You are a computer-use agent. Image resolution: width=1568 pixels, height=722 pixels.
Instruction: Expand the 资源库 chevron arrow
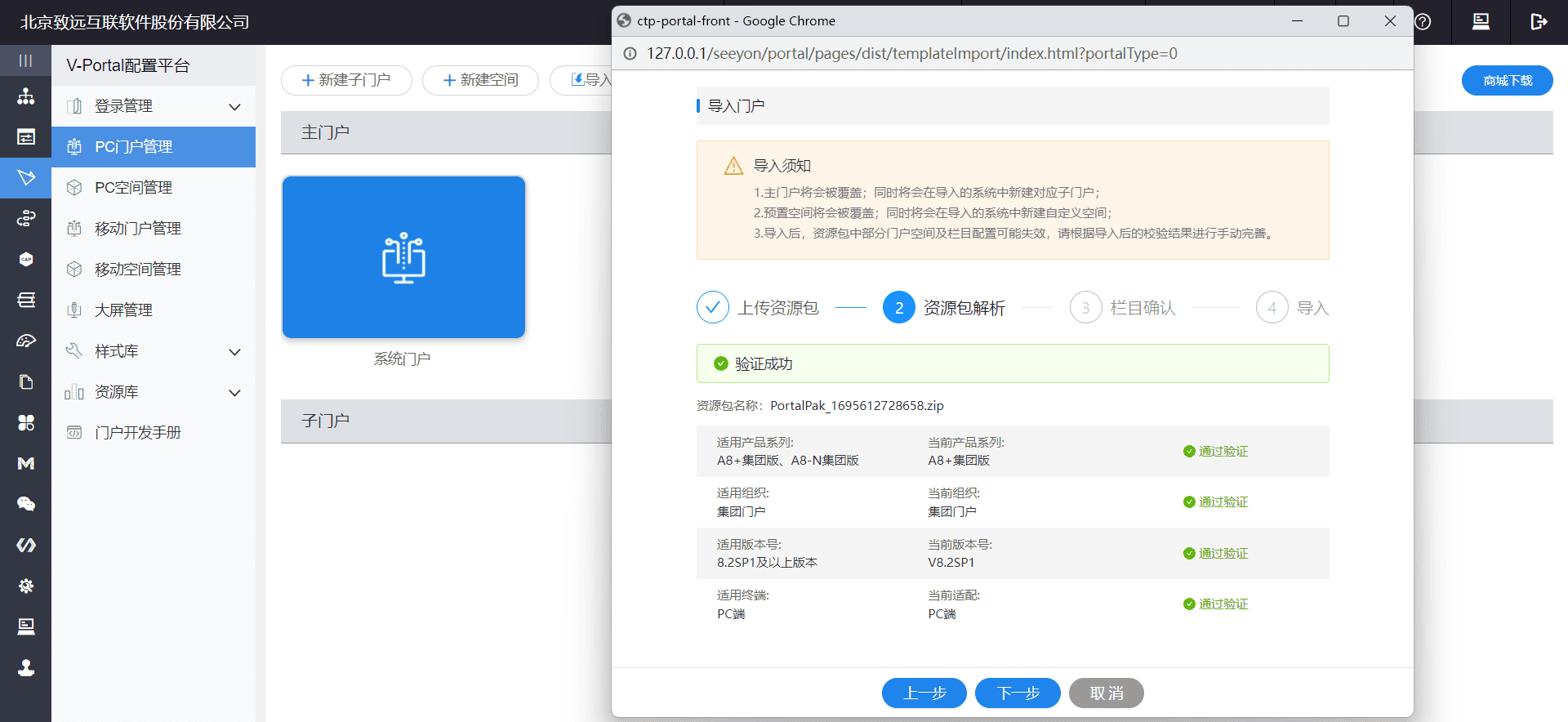point(235,393)
